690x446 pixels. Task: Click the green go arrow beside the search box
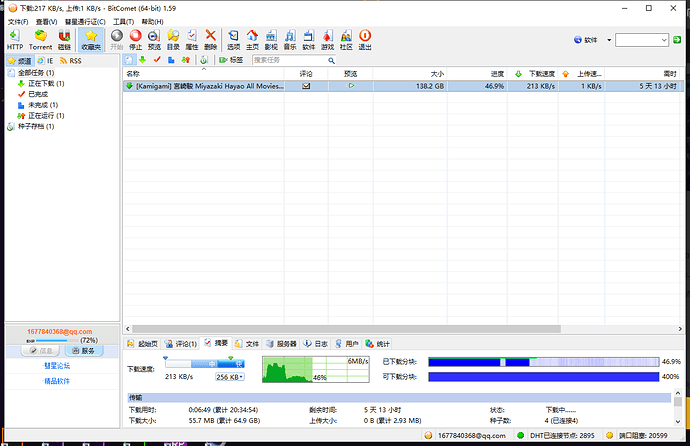677,40
